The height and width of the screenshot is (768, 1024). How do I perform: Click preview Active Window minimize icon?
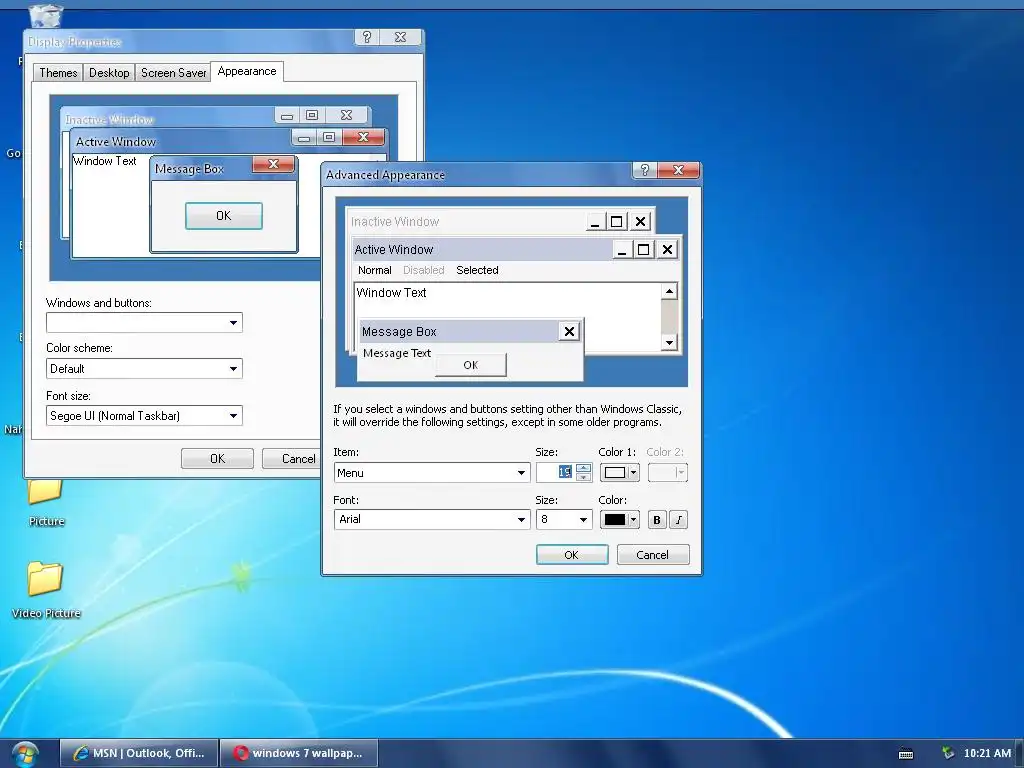(622, 249)
